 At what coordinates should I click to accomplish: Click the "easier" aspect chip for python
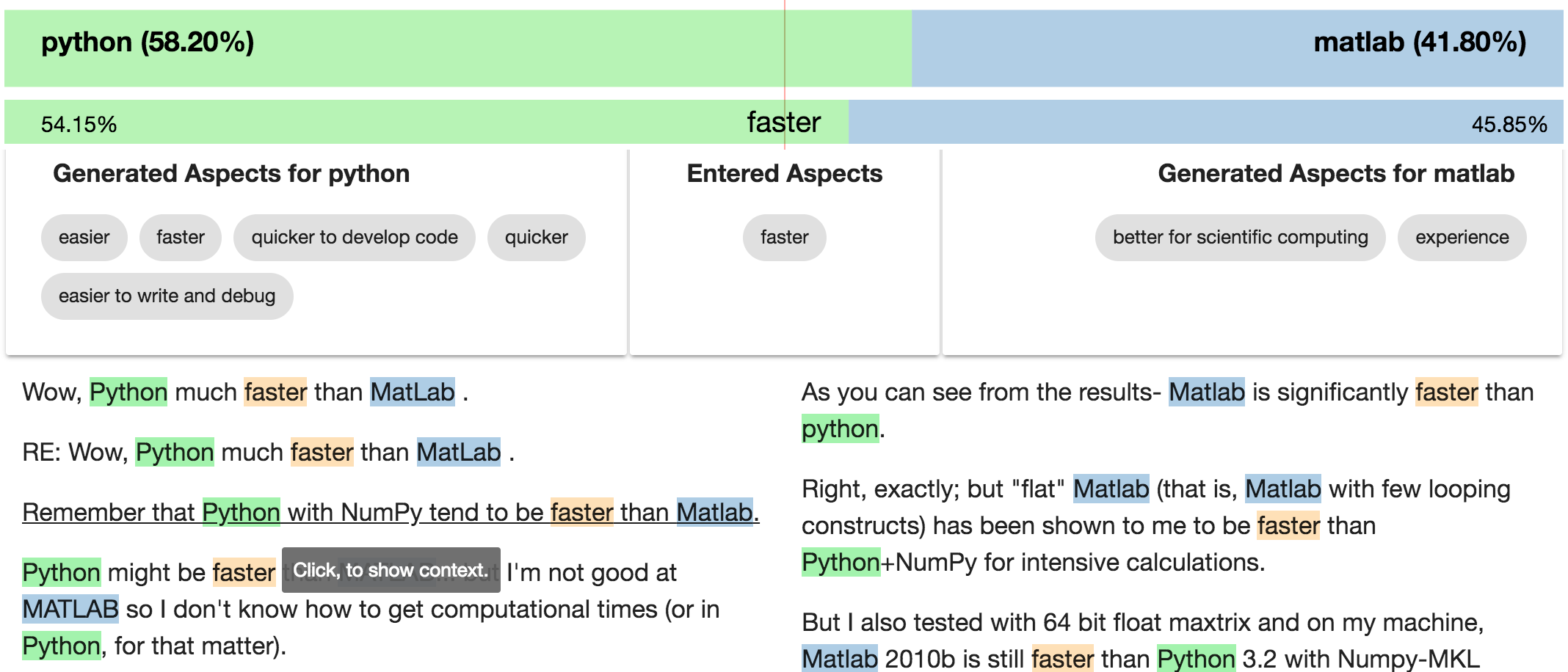click(x=84, y=238)
